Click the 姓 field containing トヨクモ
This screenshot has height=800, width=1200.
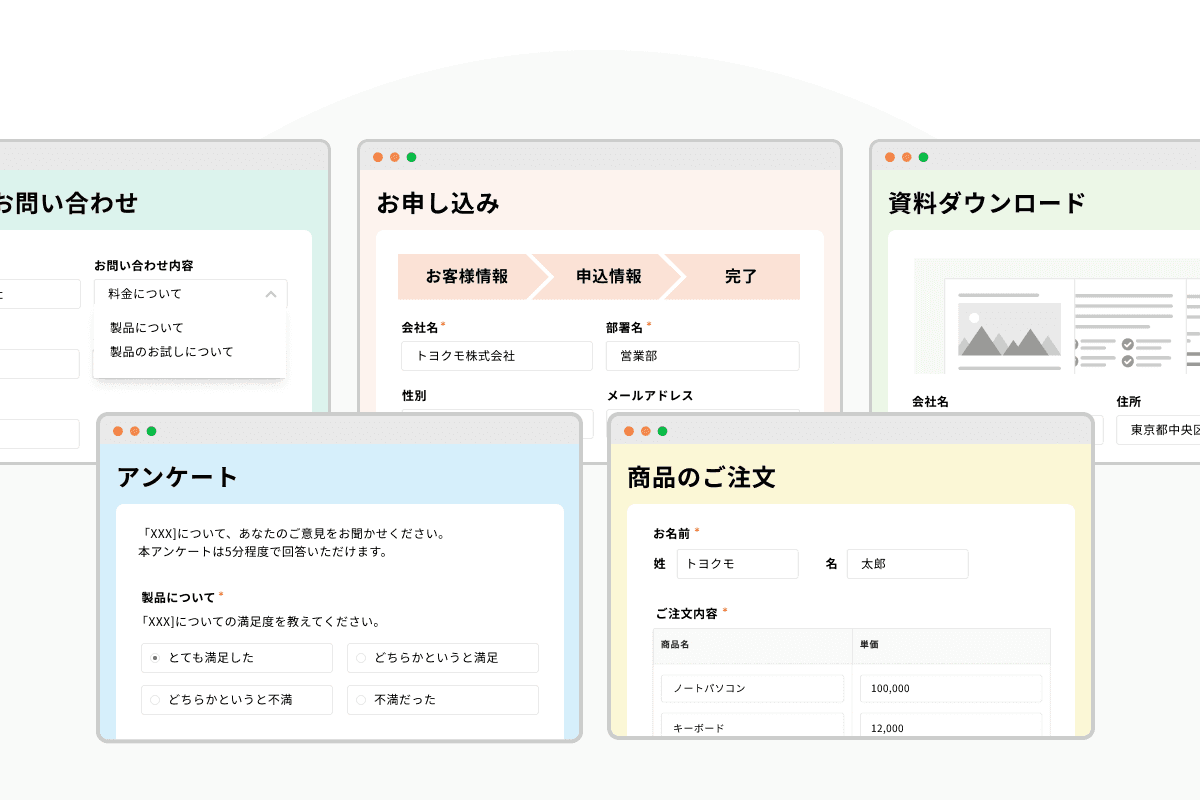click(x=737, y=564)
